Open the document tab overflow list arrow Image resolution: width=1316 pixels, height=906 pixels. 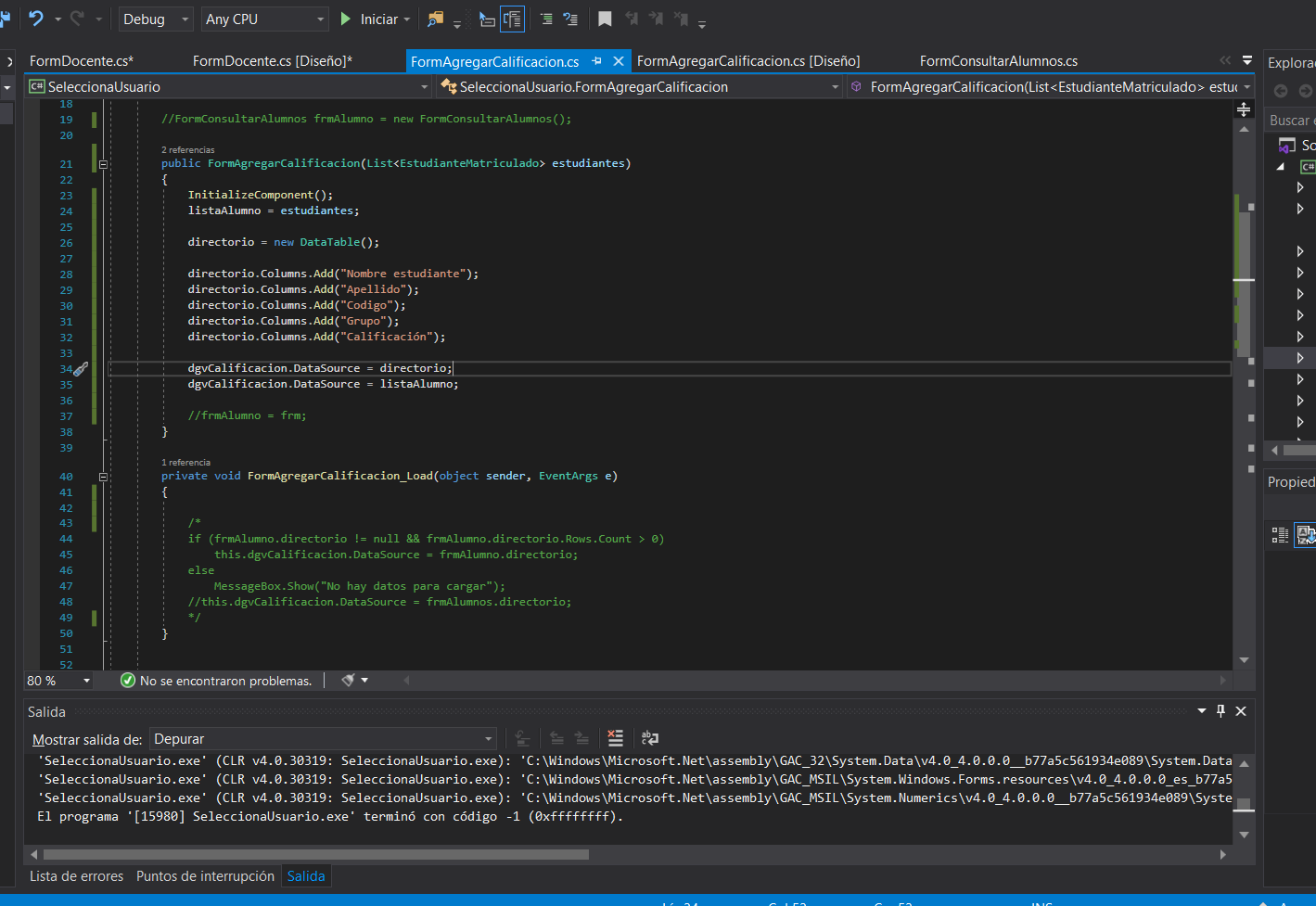[1247, 60]
